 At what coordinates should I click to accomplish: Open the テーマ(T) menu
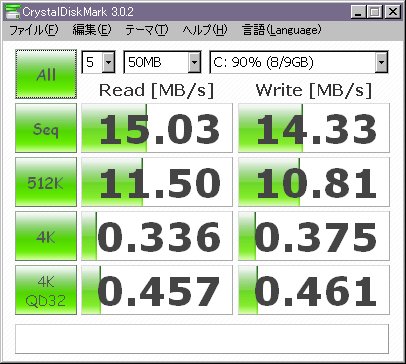coord(147,30)
